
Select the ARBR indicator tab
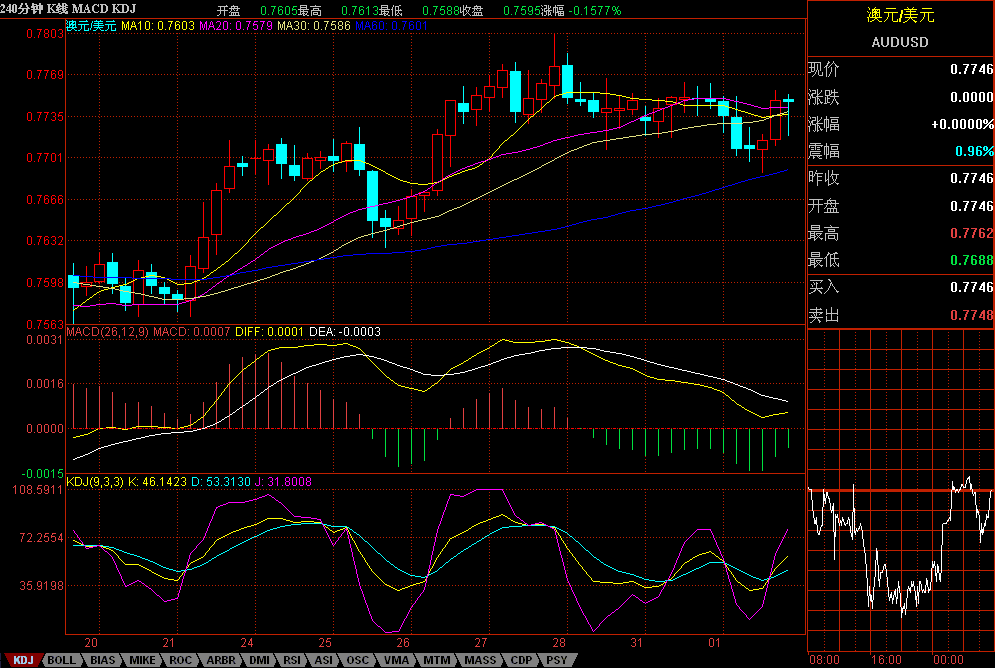[220, 660]
